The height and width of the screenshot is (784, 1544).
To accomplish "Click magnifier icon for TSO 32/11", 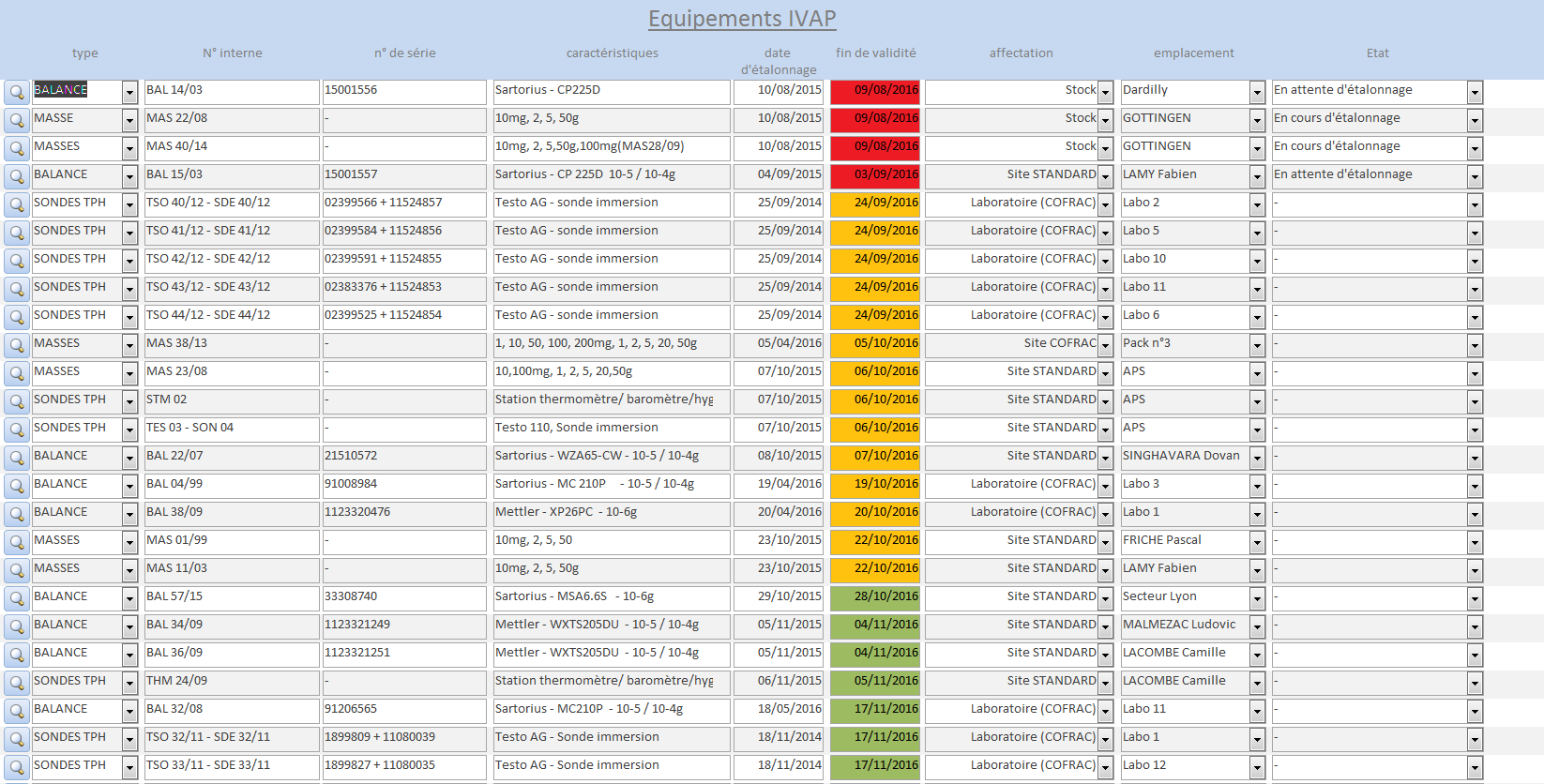I will point(16,739).
